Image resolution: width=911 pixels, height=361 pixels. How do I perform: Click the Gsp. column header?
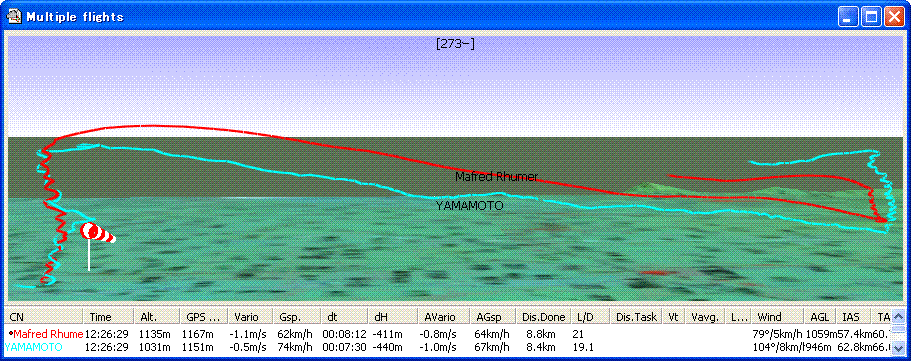[x=296, y=317]
